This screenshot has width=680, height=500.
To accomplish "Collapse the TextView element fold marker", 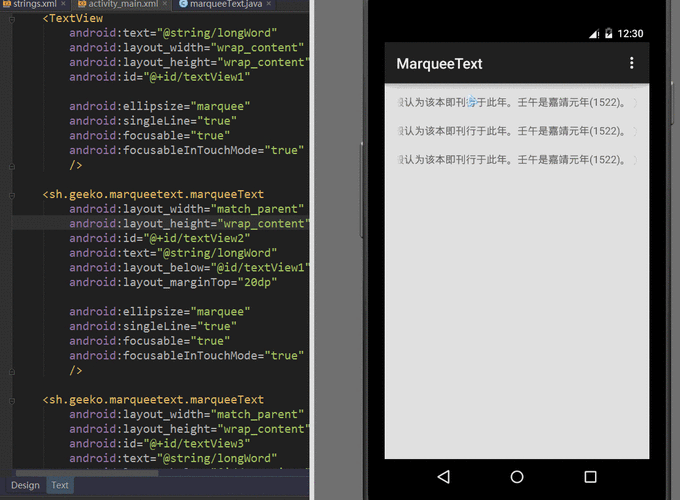I will 12,19.
